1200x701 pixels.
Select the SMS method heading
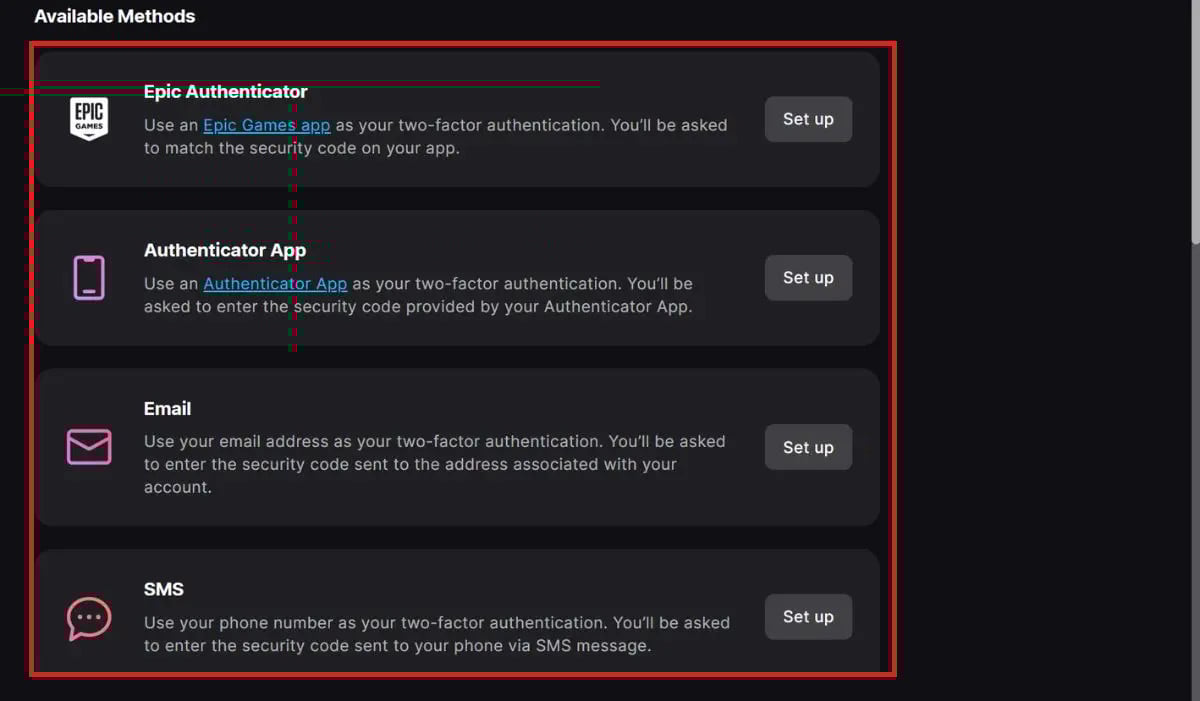(x=163, y=589)
